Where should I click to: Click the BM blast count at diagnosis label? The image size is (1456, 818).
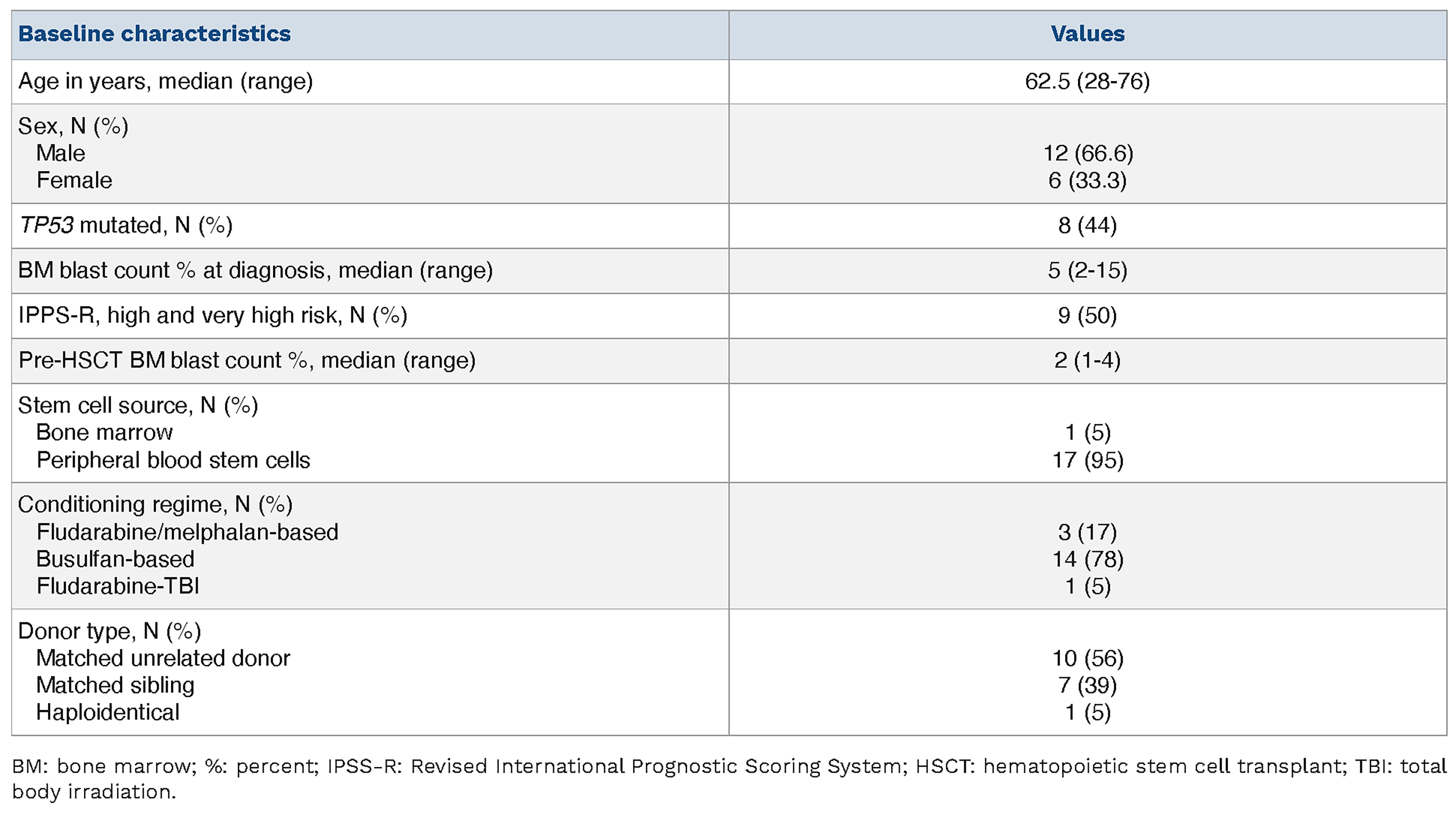(256, 270)
